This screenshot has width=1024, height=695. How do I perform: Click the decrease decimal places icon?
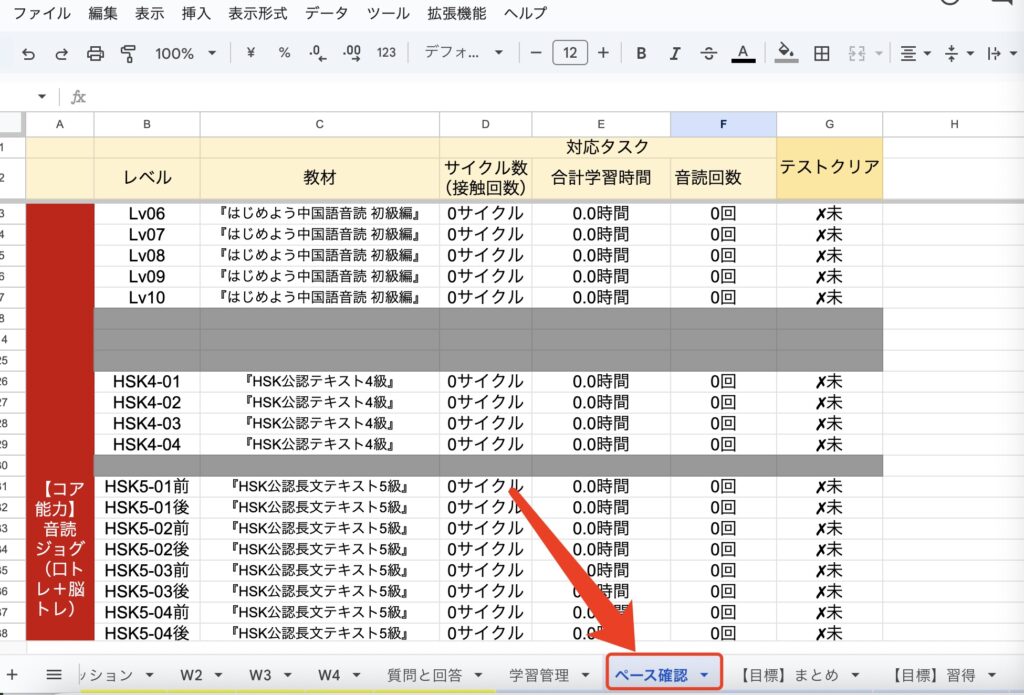tap(317, 54)
